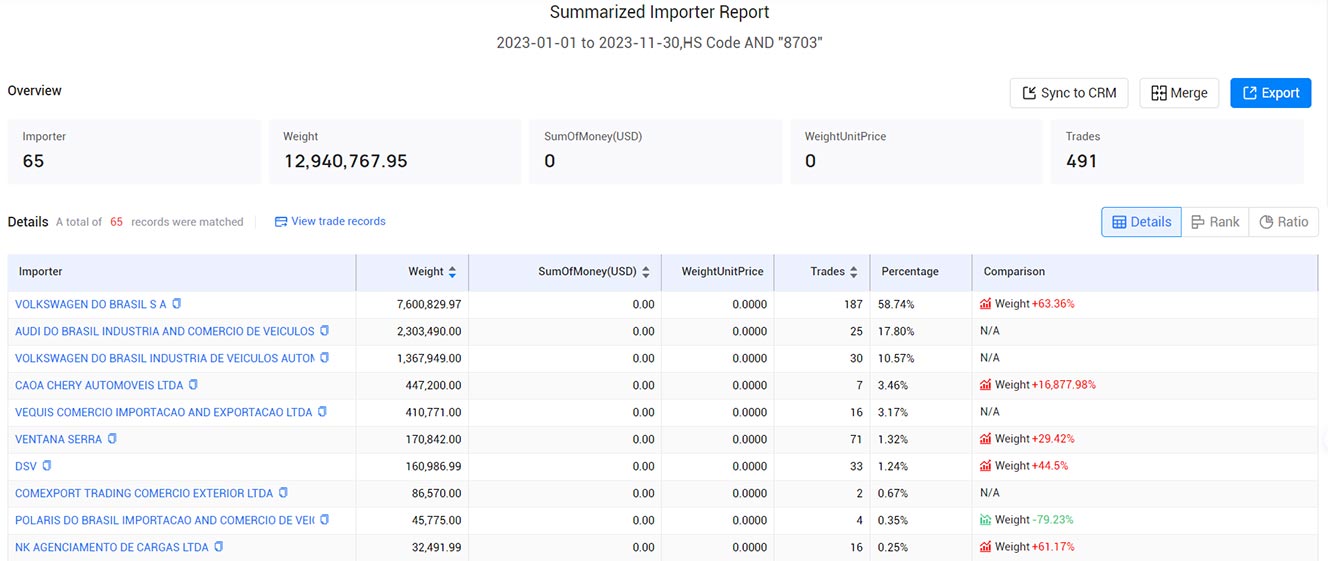Click the Comparison column header

1014,272
